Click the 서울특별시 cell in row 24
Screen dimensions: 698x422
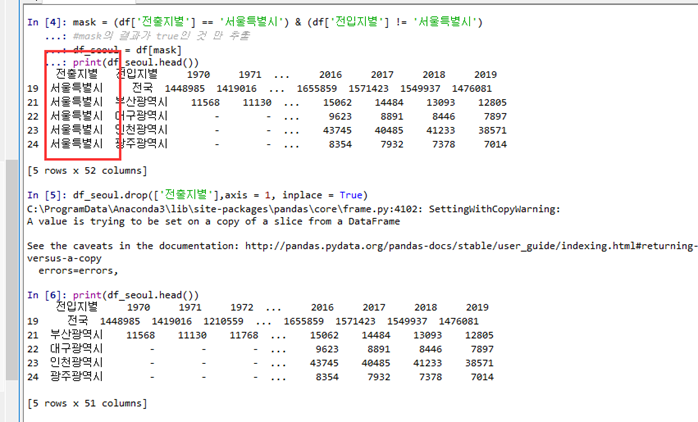click(x=77, y=144)
